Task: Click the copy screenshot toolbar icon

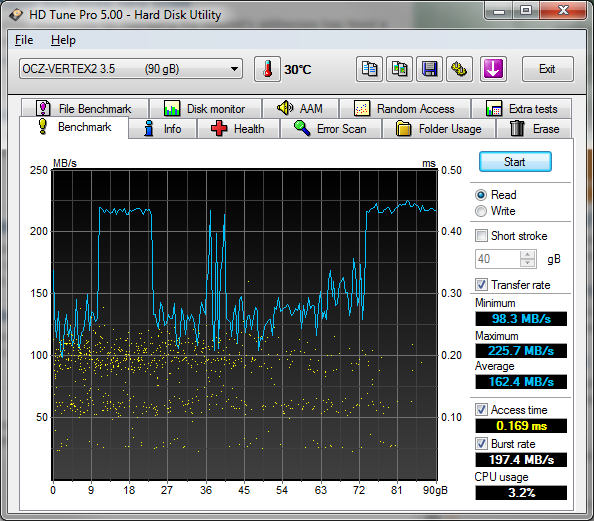Action: click(399, 69)
